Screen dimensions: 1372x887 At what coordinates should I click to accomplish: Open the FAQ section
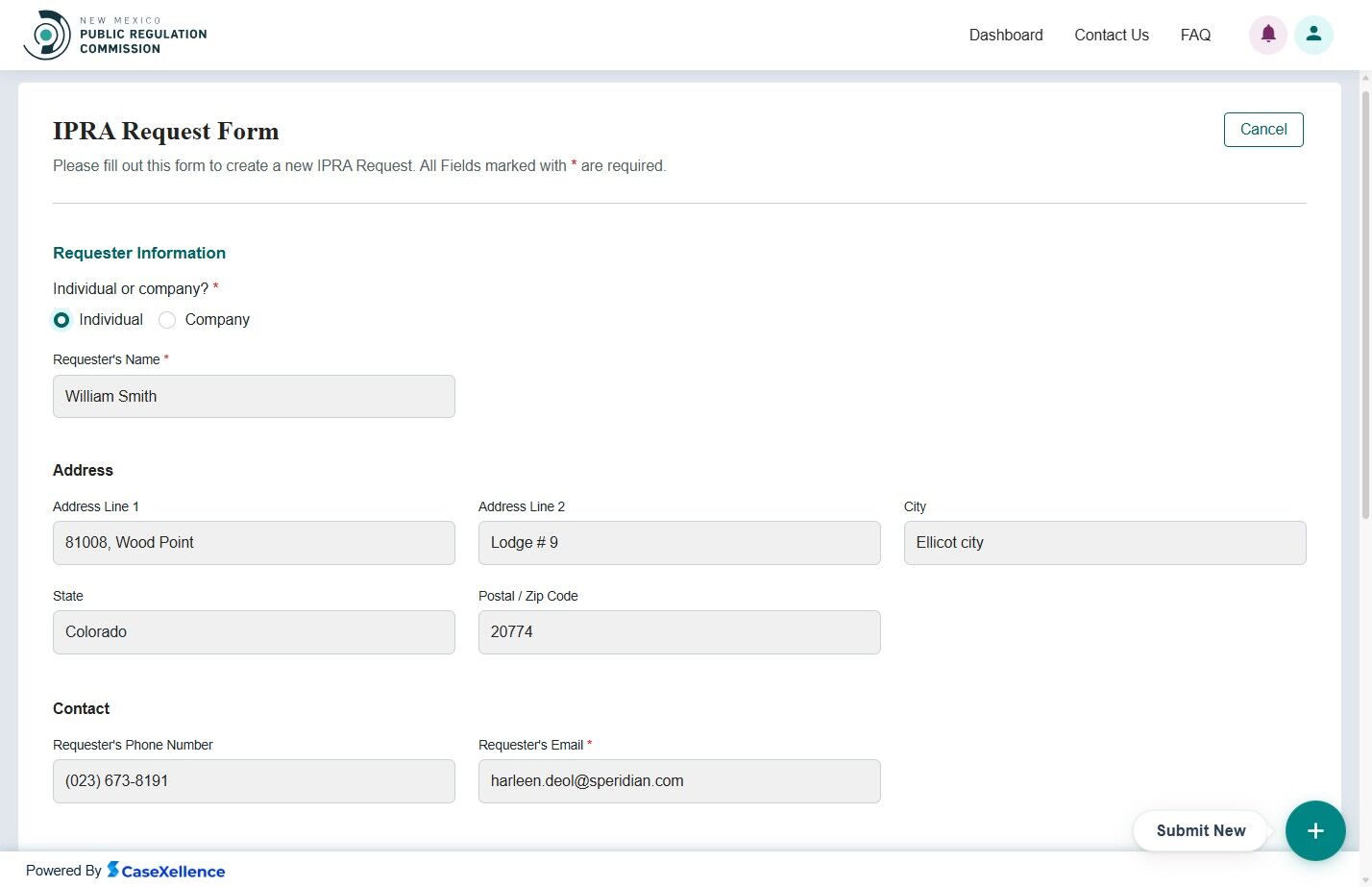1195,35
